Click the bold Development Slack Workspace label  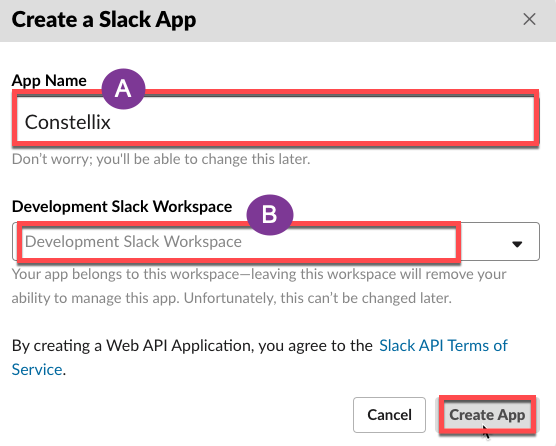coord(122,207)
